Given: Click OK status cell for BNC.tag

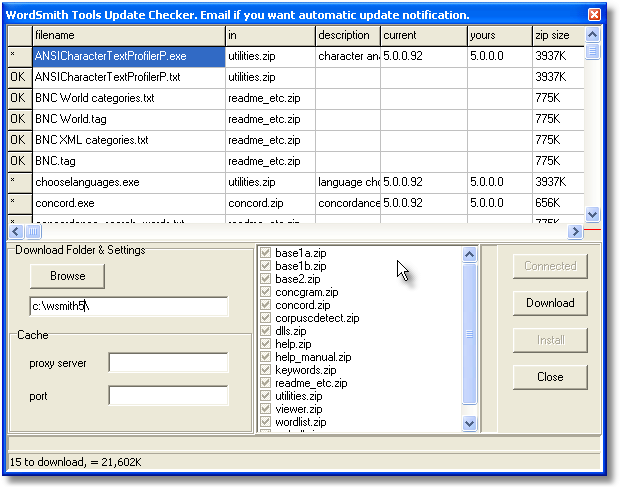Looking at the screenshot, I should (x=20, y=161).
